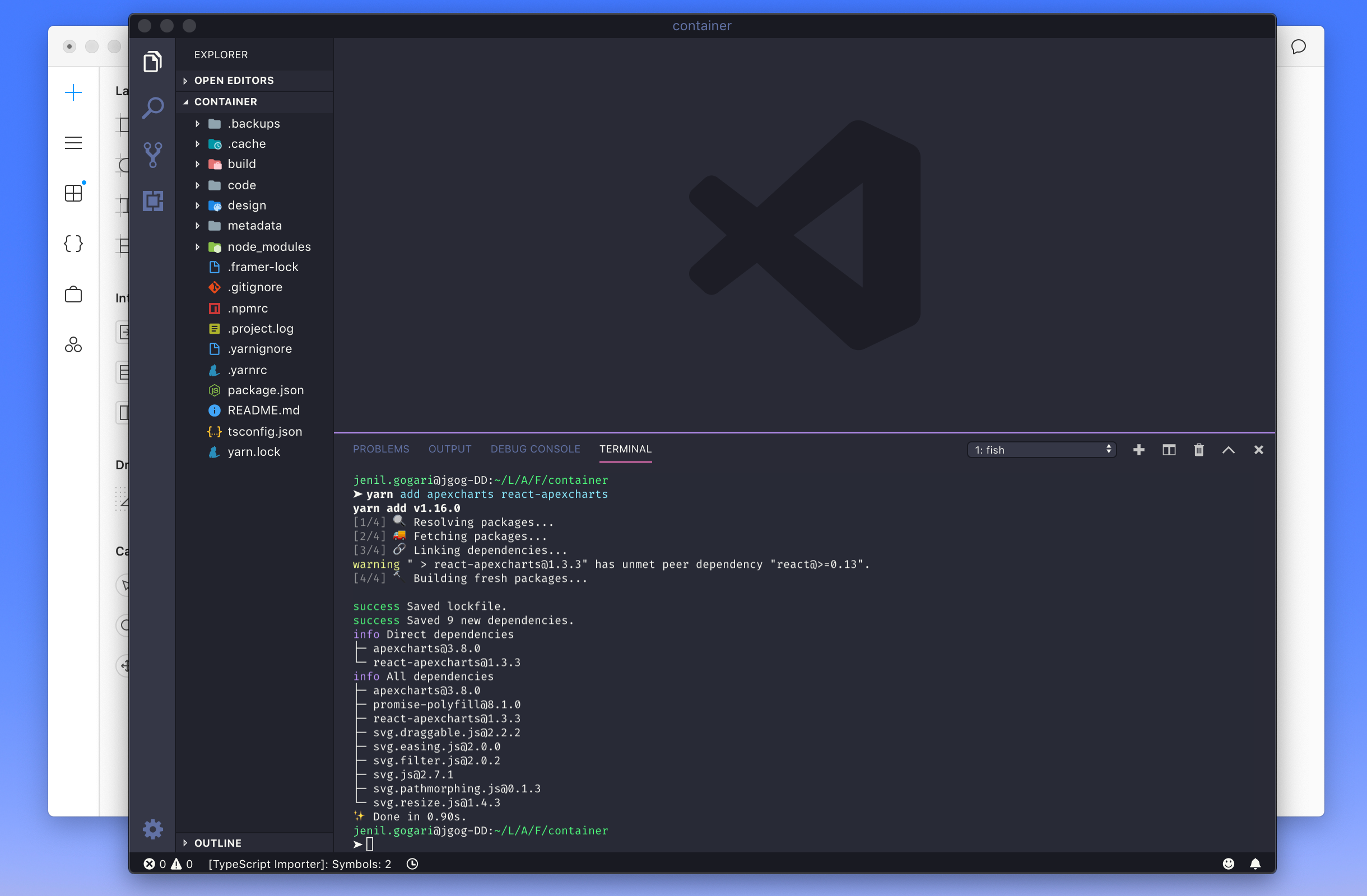Screen dimensions: 1367x896
Task: Open README.md file
Action: pyautogui.click(x=254, y=410)
